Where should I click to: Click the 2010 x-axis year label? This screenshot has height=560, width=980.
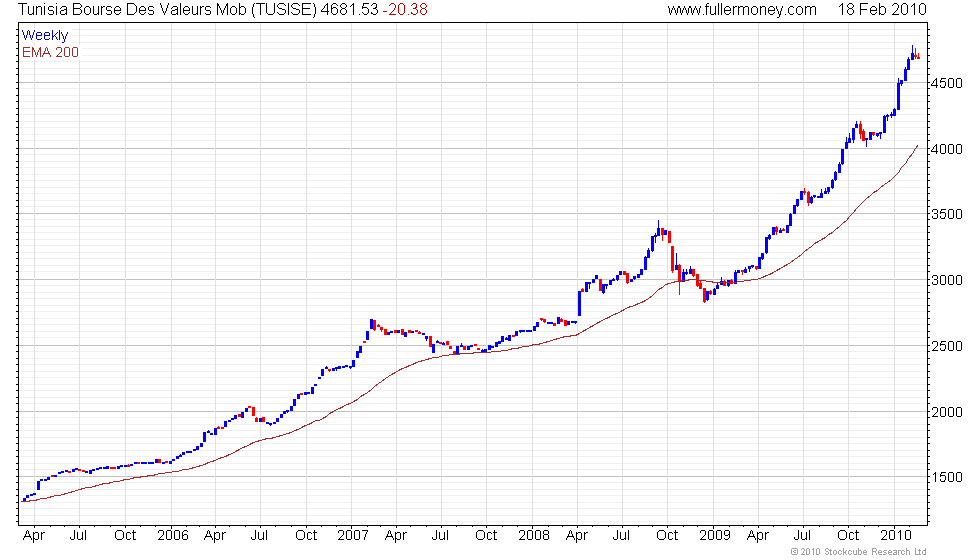point(896,536)
